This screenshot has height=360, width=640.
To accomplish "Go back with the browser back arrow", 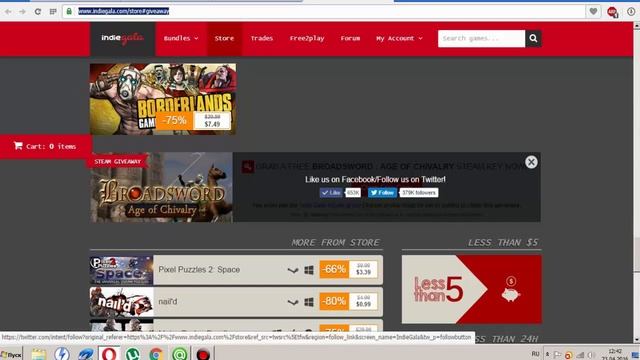I will 8,12.
